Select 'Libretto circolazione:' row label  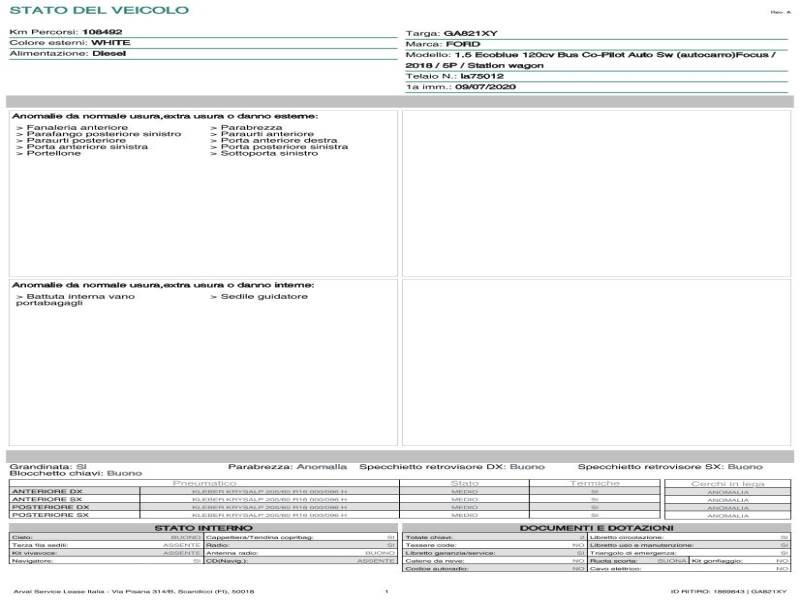[x=627, y=537]
